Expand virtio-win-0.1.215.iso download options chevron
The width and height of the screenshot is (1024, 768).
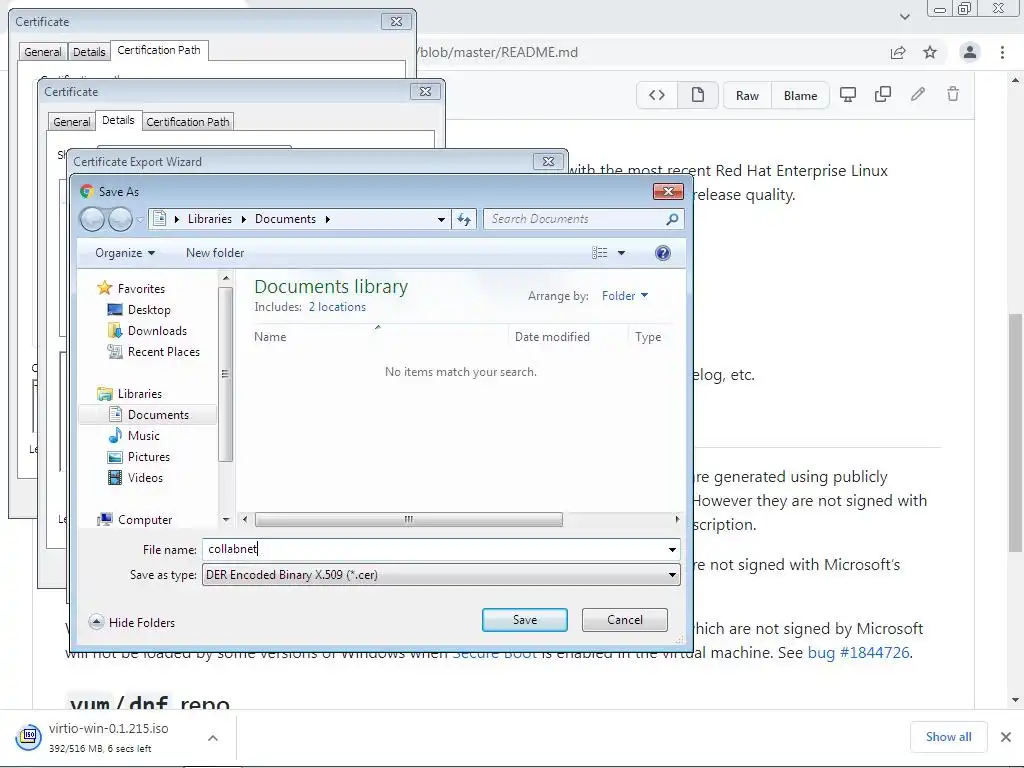point(212,738)
